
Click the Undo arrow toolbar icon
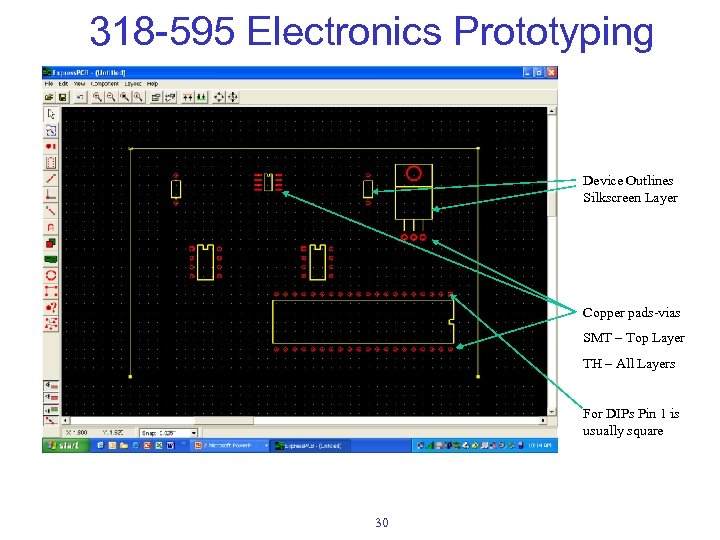[80, 97]
